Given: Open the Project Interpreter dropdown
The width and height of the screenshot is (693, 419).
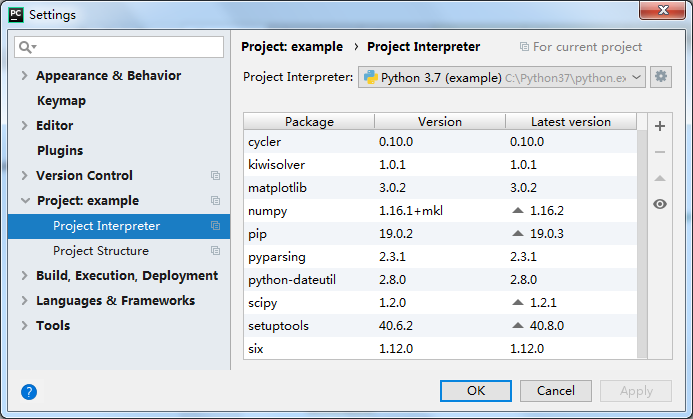Looking at the screenshot, I should [x=502, y=77].
